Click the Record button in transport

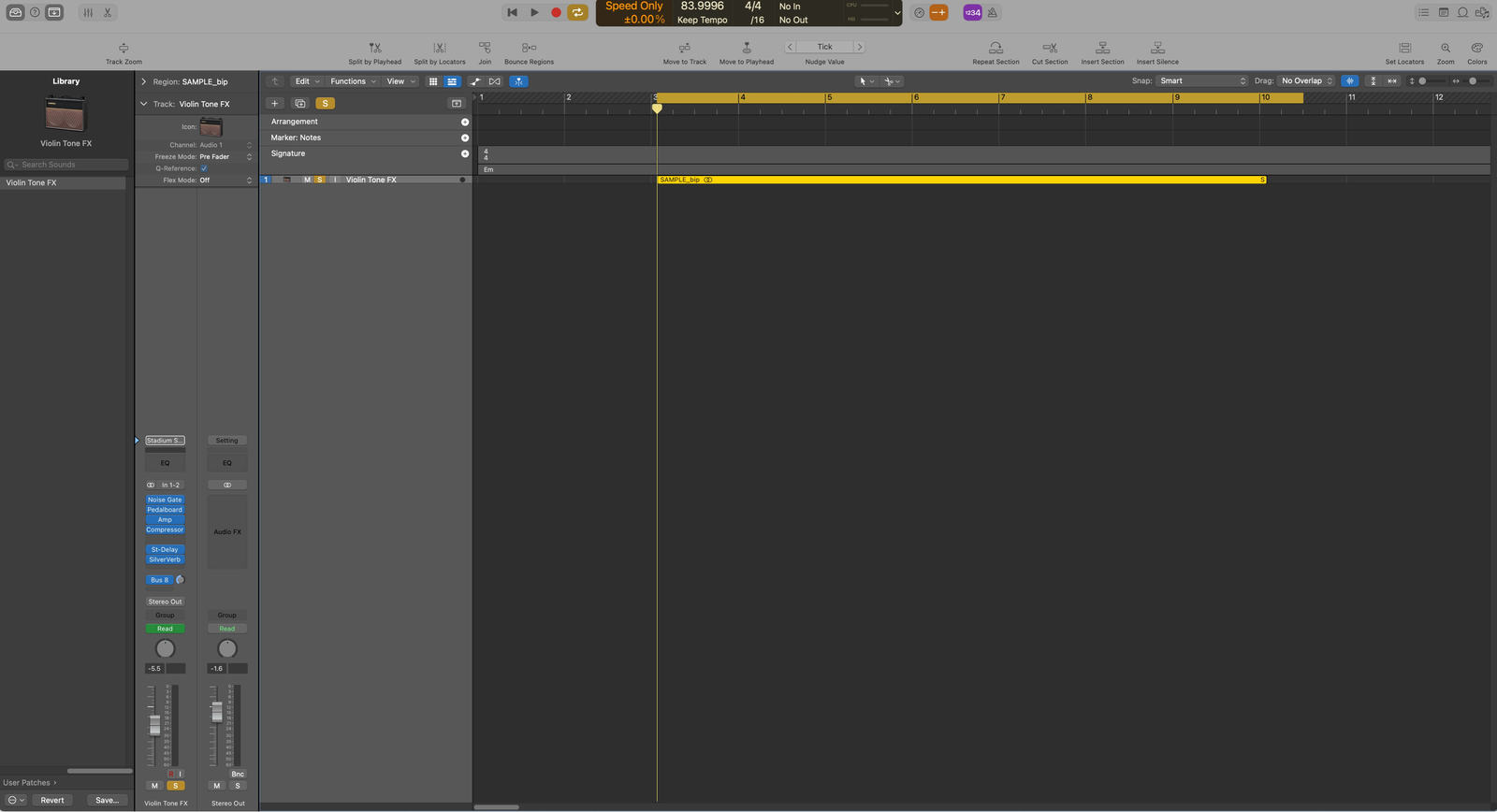[x=556, y=12]
